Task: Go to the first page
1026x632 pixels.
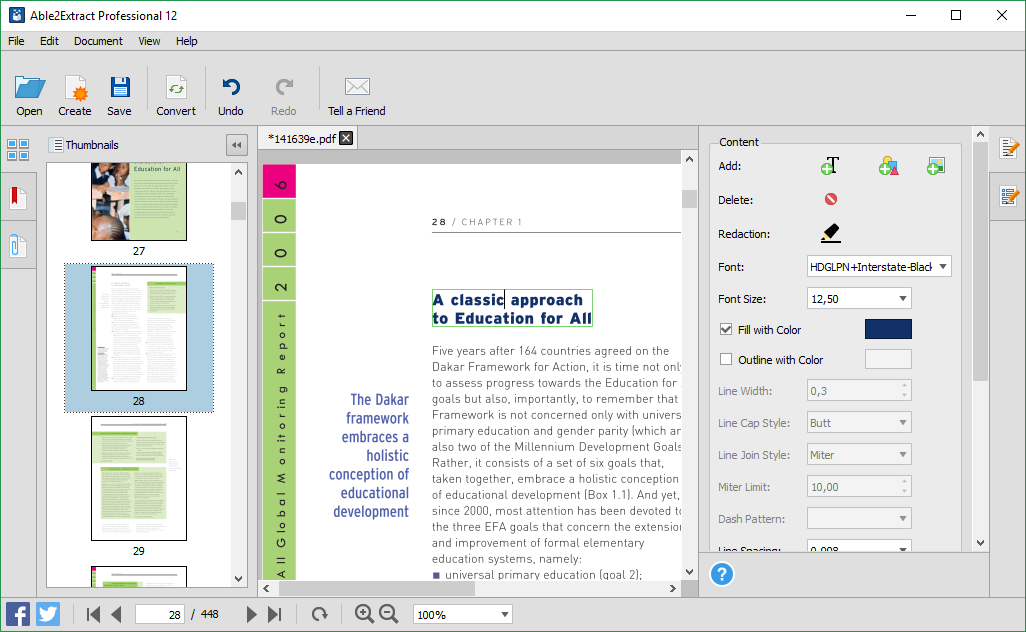Action: coord(93,614)
